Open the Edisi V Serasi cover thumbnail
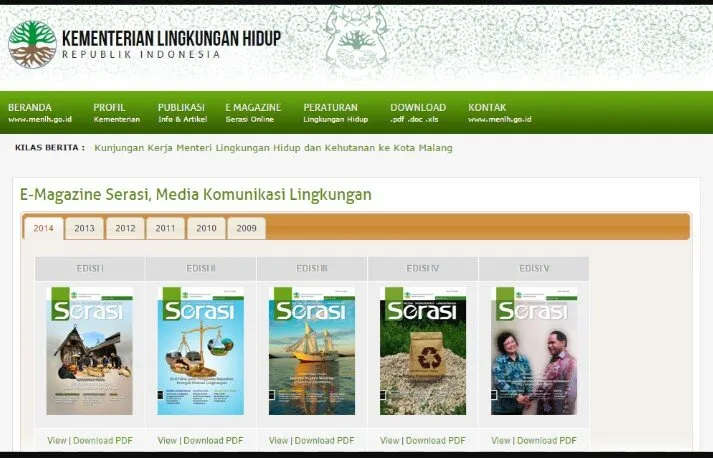This screenshot has height=458, width=713. (x=534, y=351)
